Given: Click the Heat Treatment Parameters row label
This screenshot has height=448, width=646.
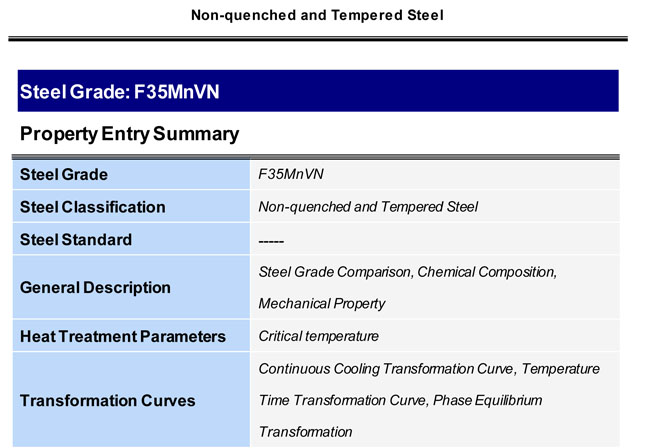Looking at the screenshot, I should tap(123, 336).
